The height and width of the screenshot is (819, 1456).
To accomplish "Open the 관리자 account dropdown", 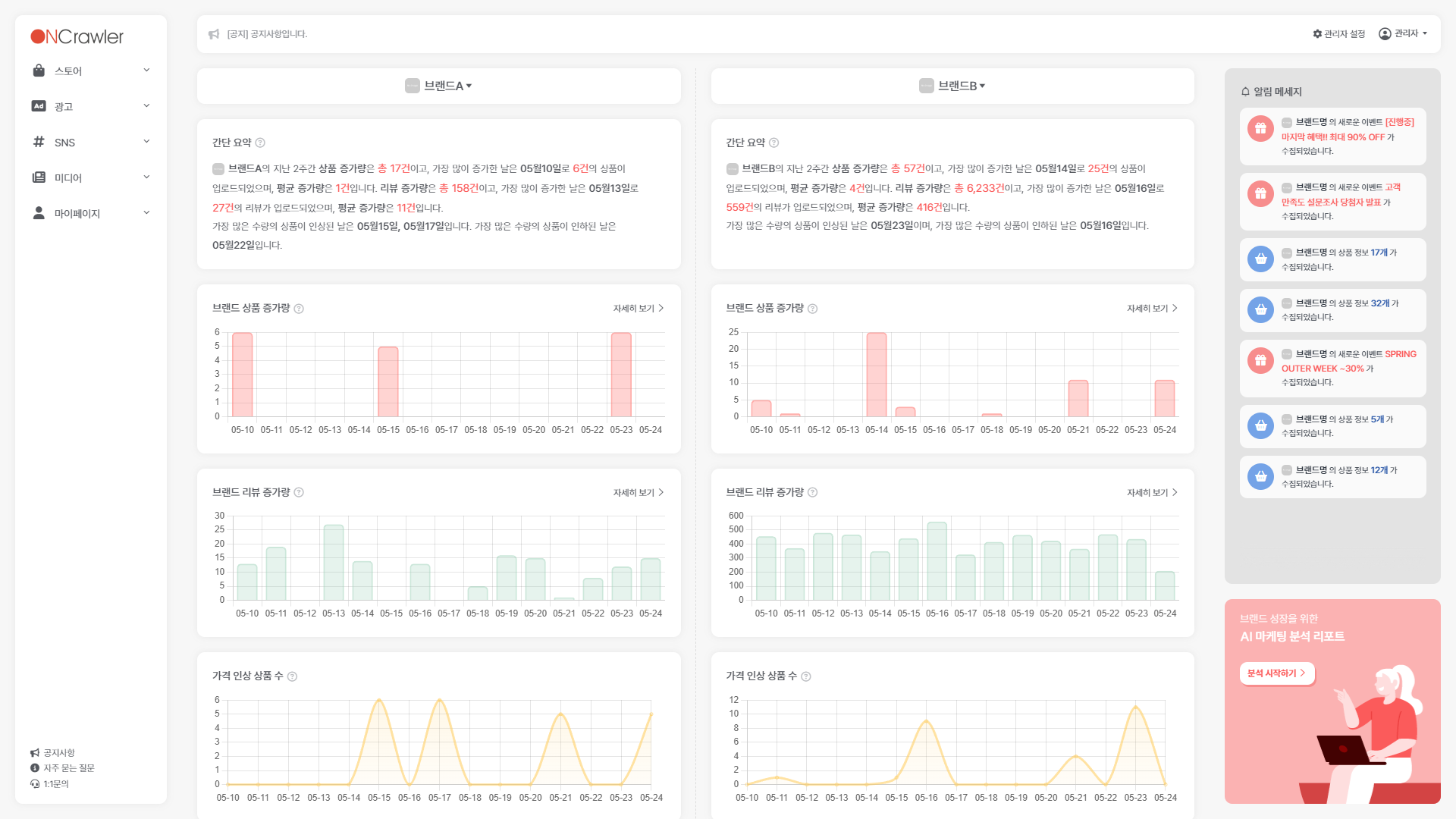I will click(x=1404, y=34).
